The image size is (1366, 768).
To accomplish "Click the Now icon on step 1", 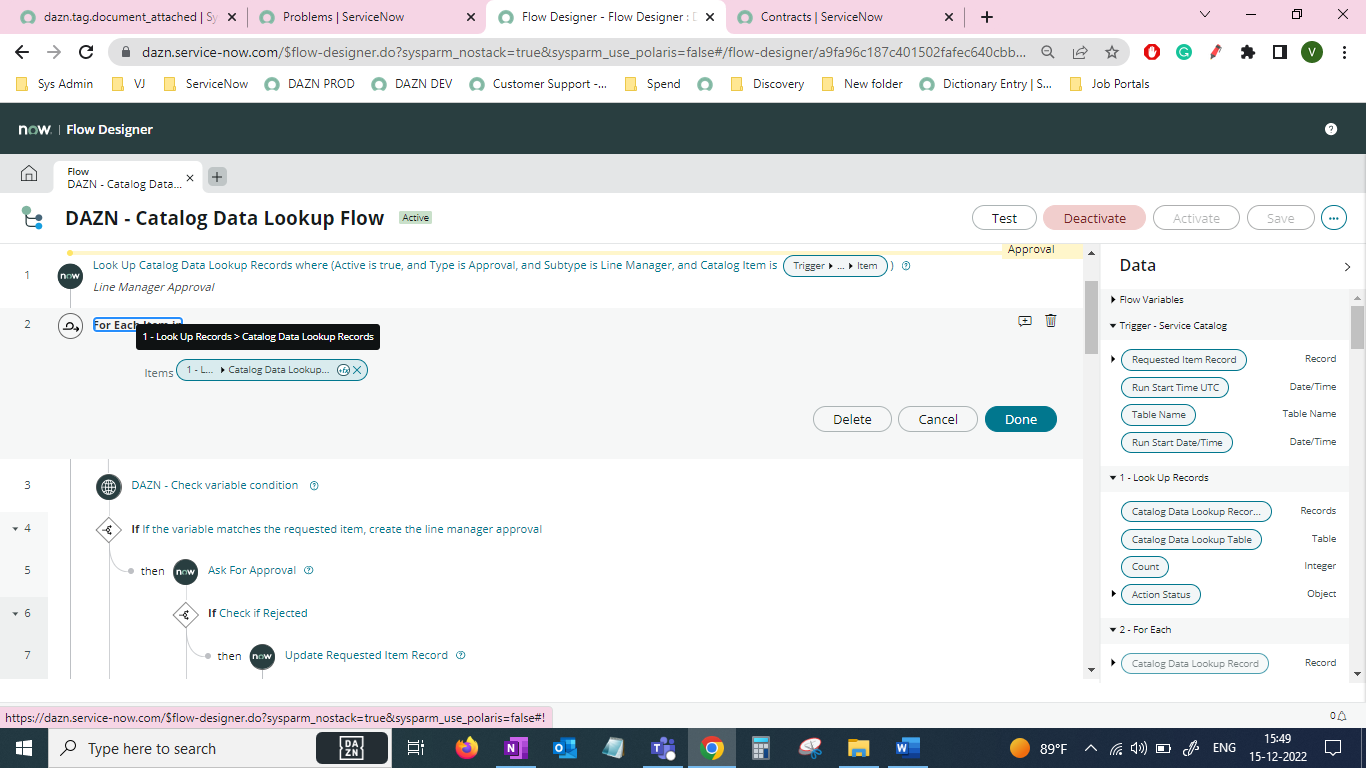I will tap(70, 276).
